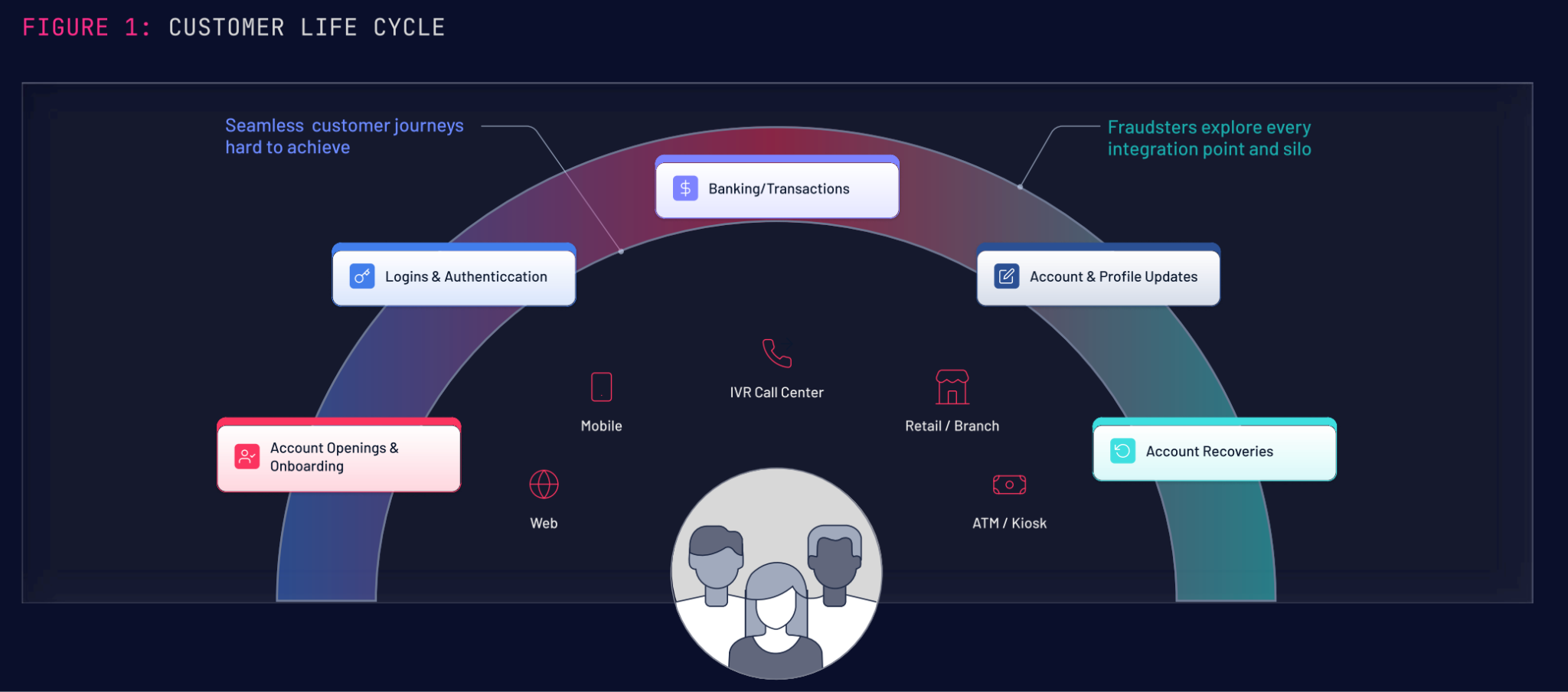Select the globe icon above Web
The width and height of the screenshot is (1568, 692).
tap(544, 485)
